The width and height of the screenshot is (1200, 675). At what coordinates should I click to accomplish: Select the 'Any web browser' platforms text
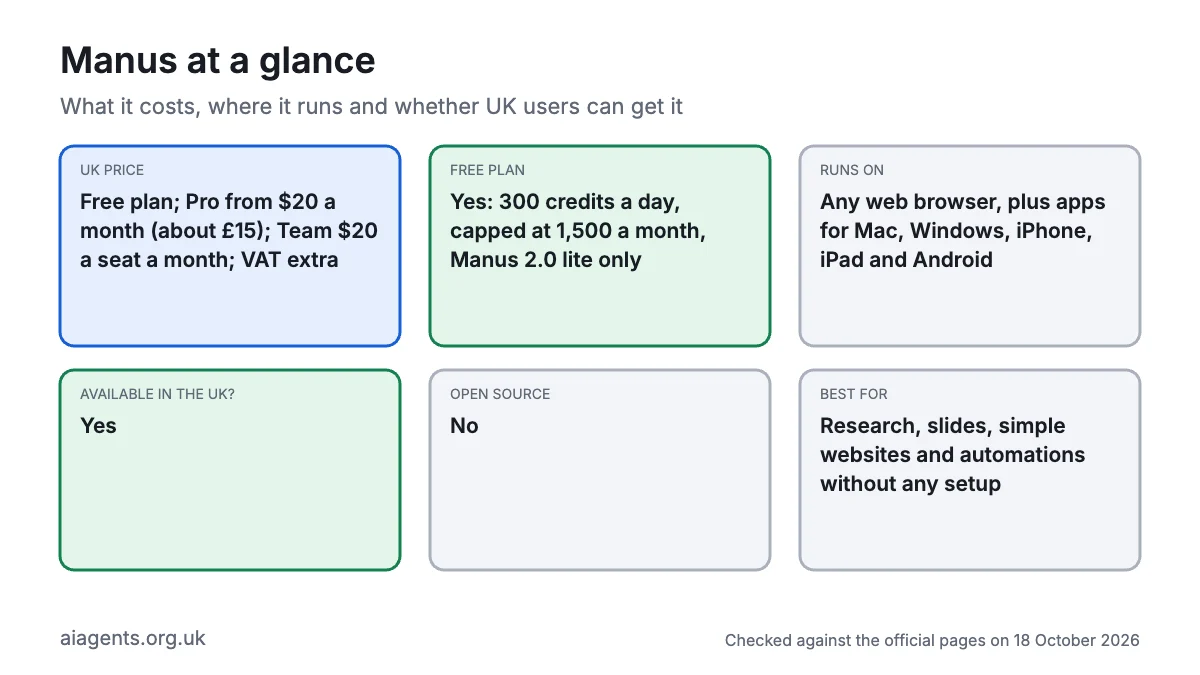pos(963,231)
